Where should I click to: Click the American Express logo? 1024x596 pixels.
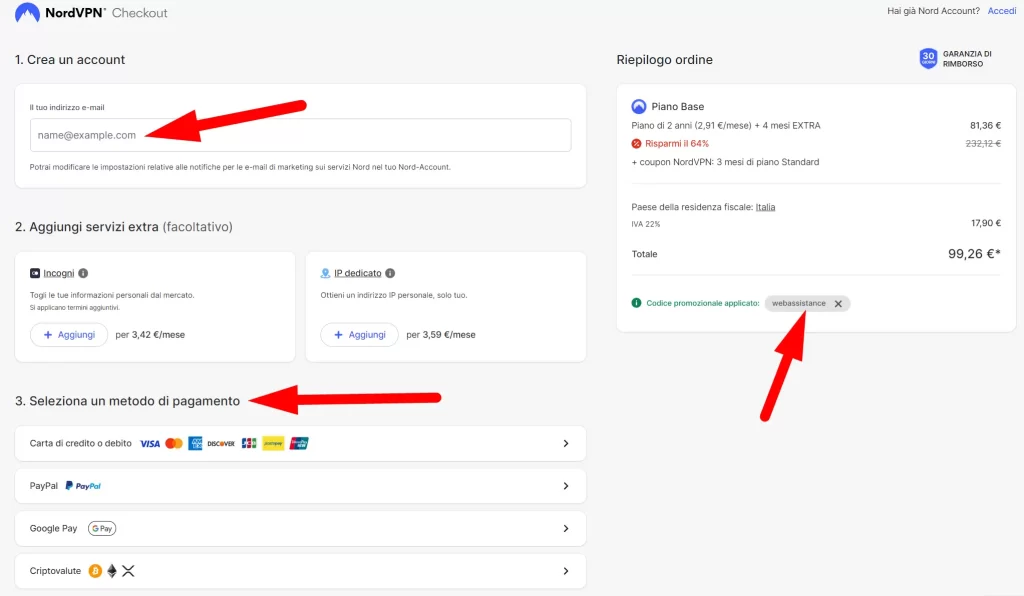[195, 443]
